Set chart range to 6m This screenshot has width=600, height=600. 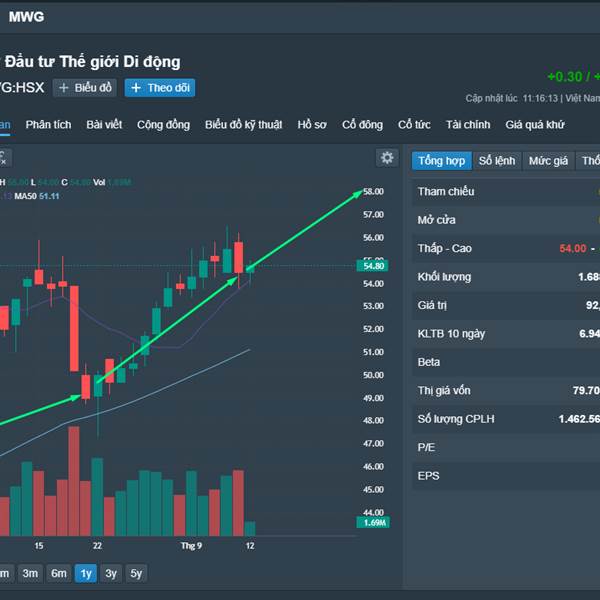pyautogui.click(x=59, y=573)
